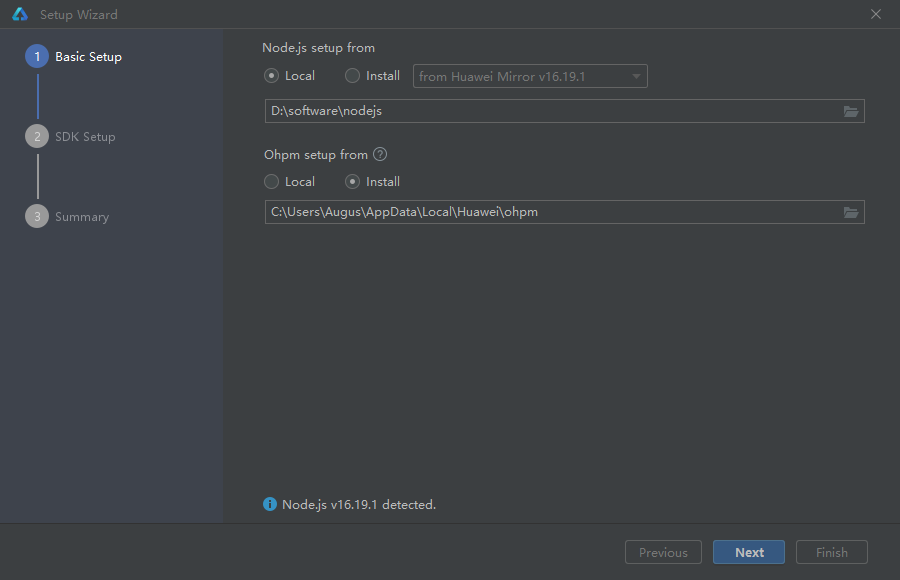The height and width of the screenshot is (580, 900).
Task: Select step 2 SDK Setup circle
Action: 37,137
